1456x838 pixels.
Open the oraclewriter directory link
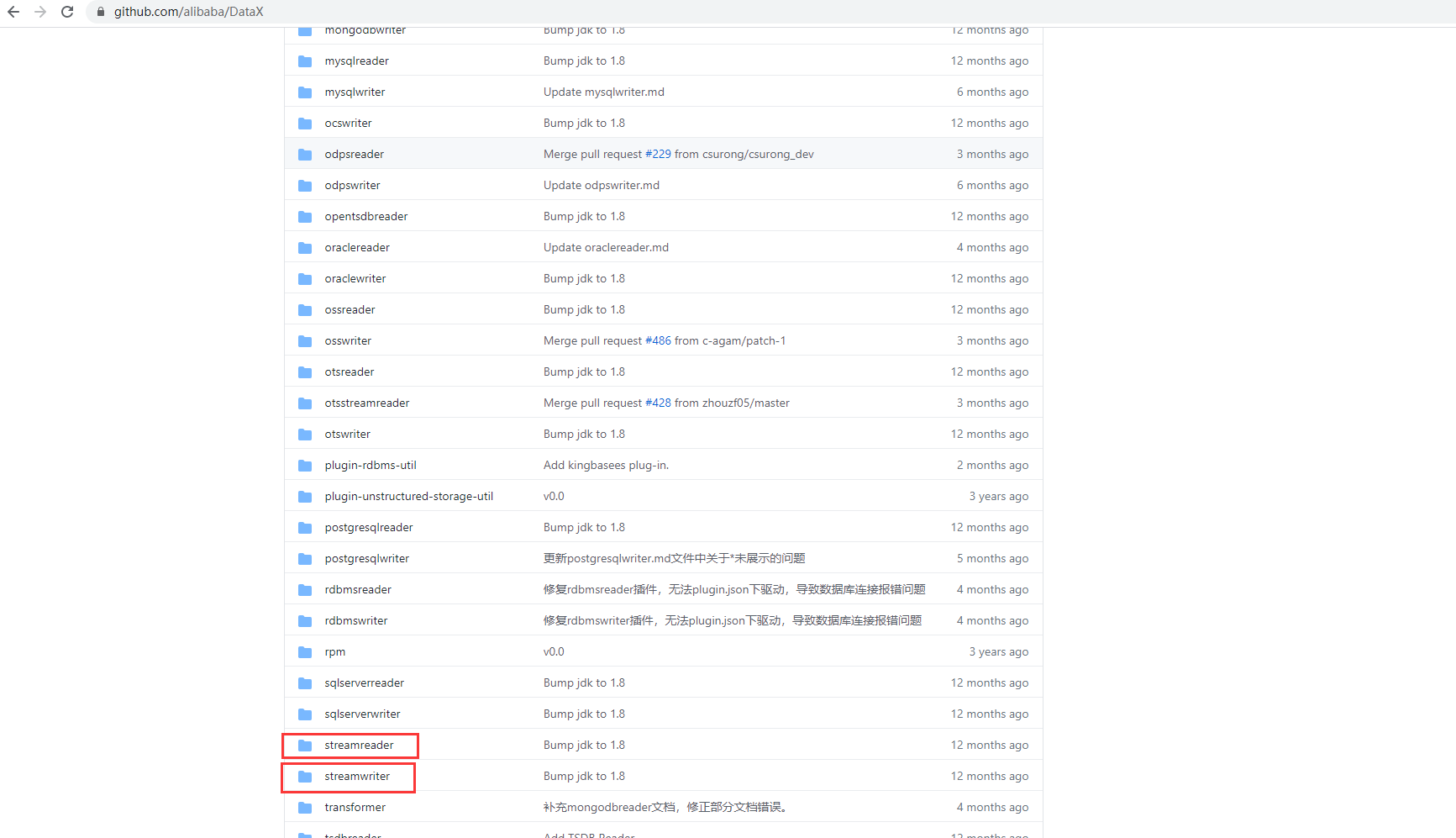(356, 279)
